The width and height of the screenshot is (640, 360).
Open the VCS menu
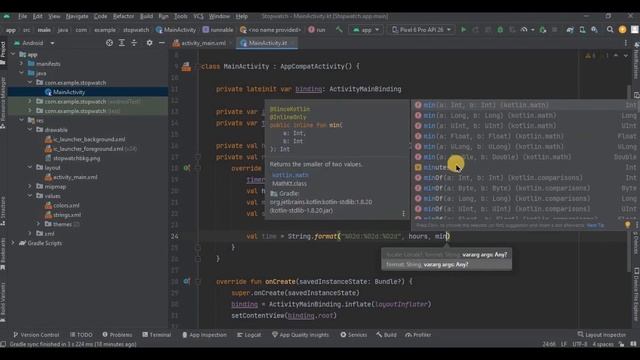(x=198, y=16)
